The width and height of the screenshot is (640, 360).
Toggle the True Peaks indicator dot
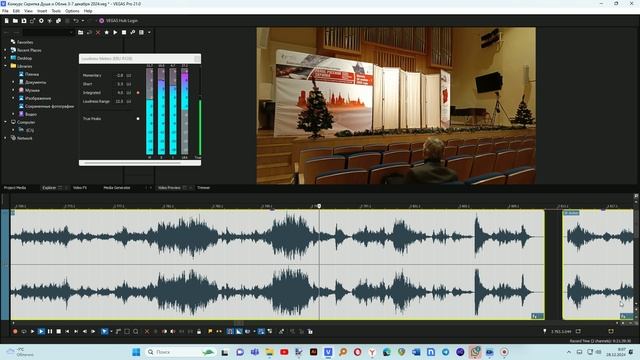coord(138,119)
